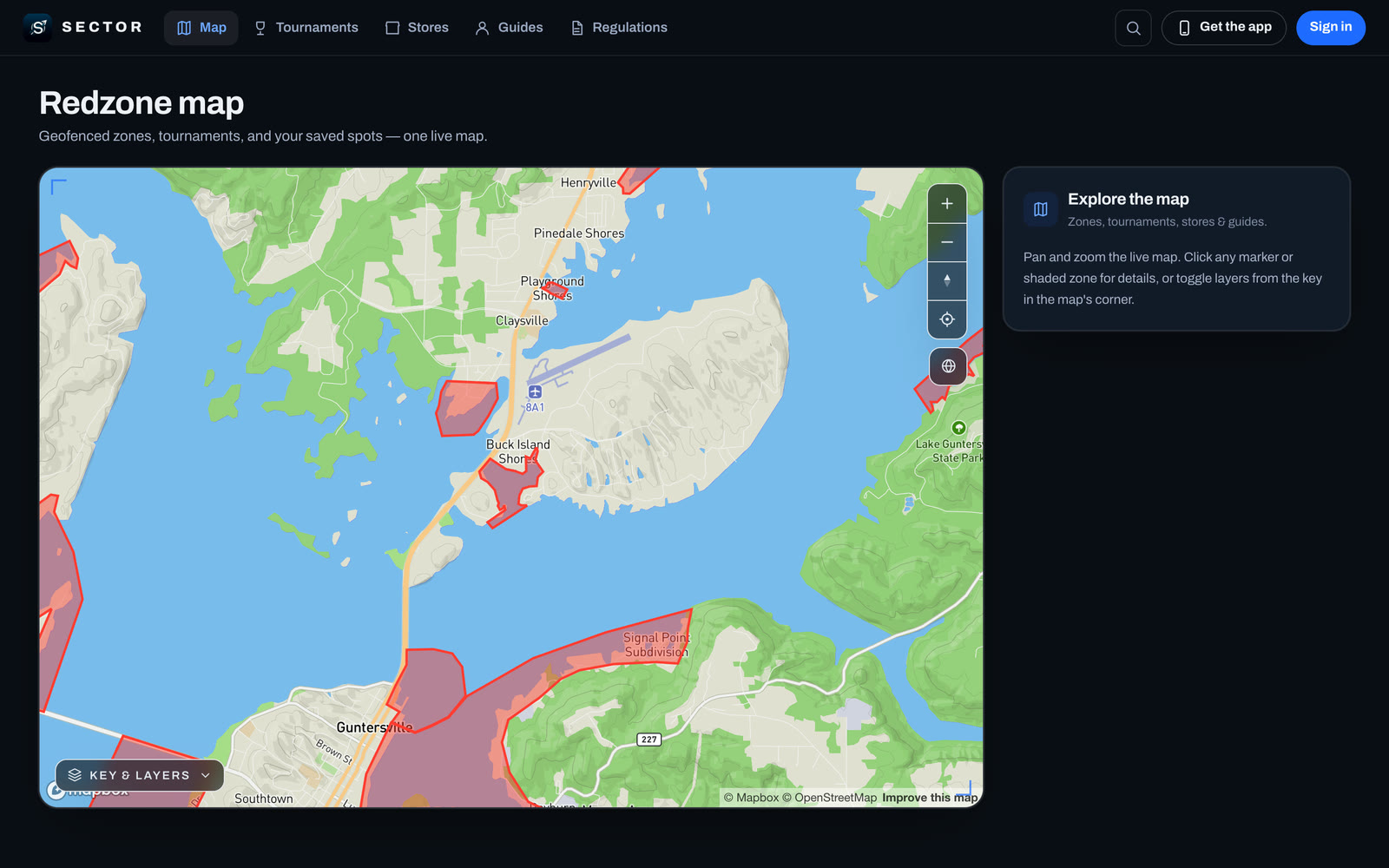Open the OpenStreetMap attribution link
This screenshot has height=868, width=1389.
[829, 798]
